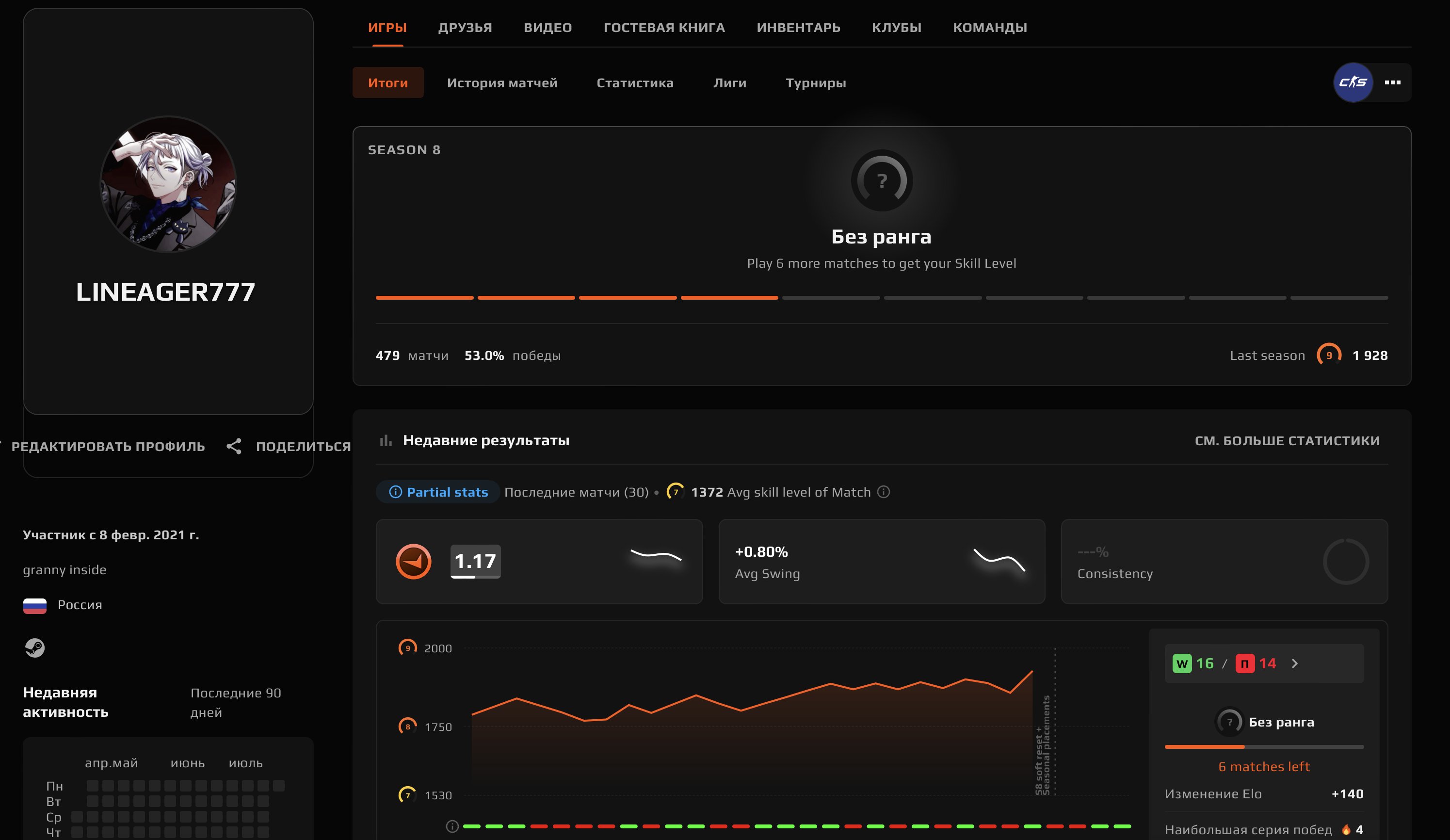This screenshot has height=840, width=1450.
Task: Click info icon left of match result bars
Action: [452, 826]
